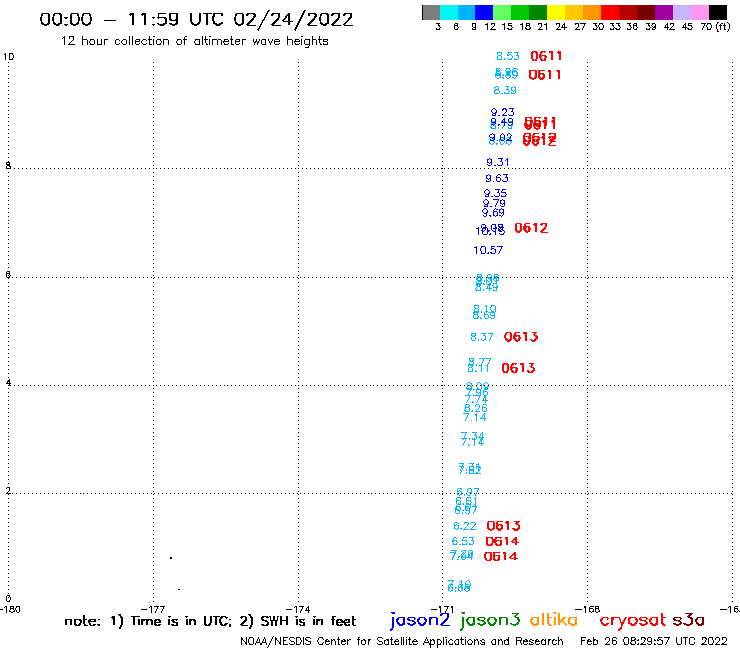Click the bright red 33 ft swatch
The image size is (740, 650).
tap(610, 12)
